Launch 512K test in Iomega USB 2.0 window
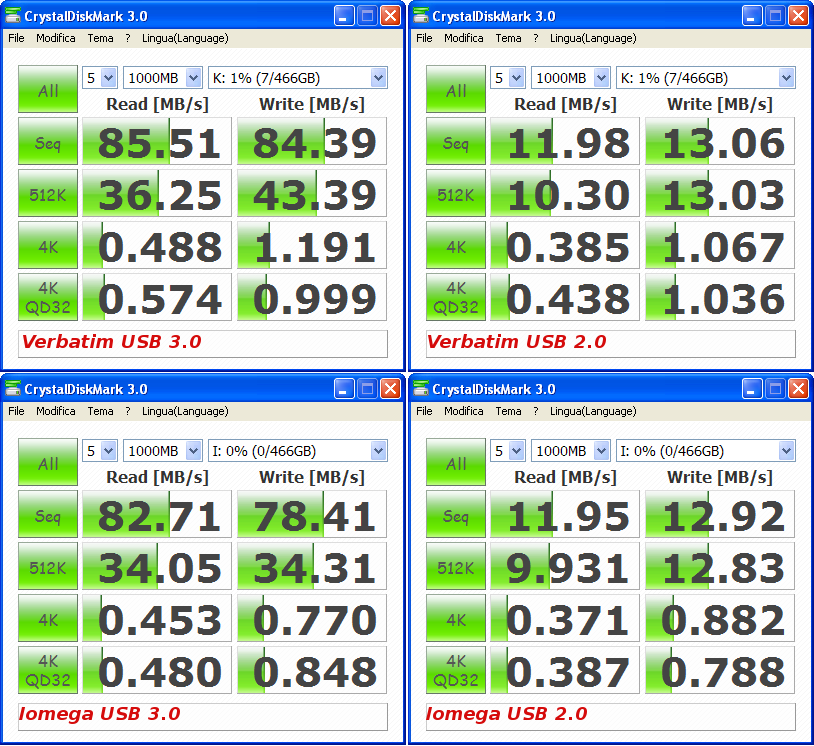This screenshot has width=814, height=746. coord(456,566)
